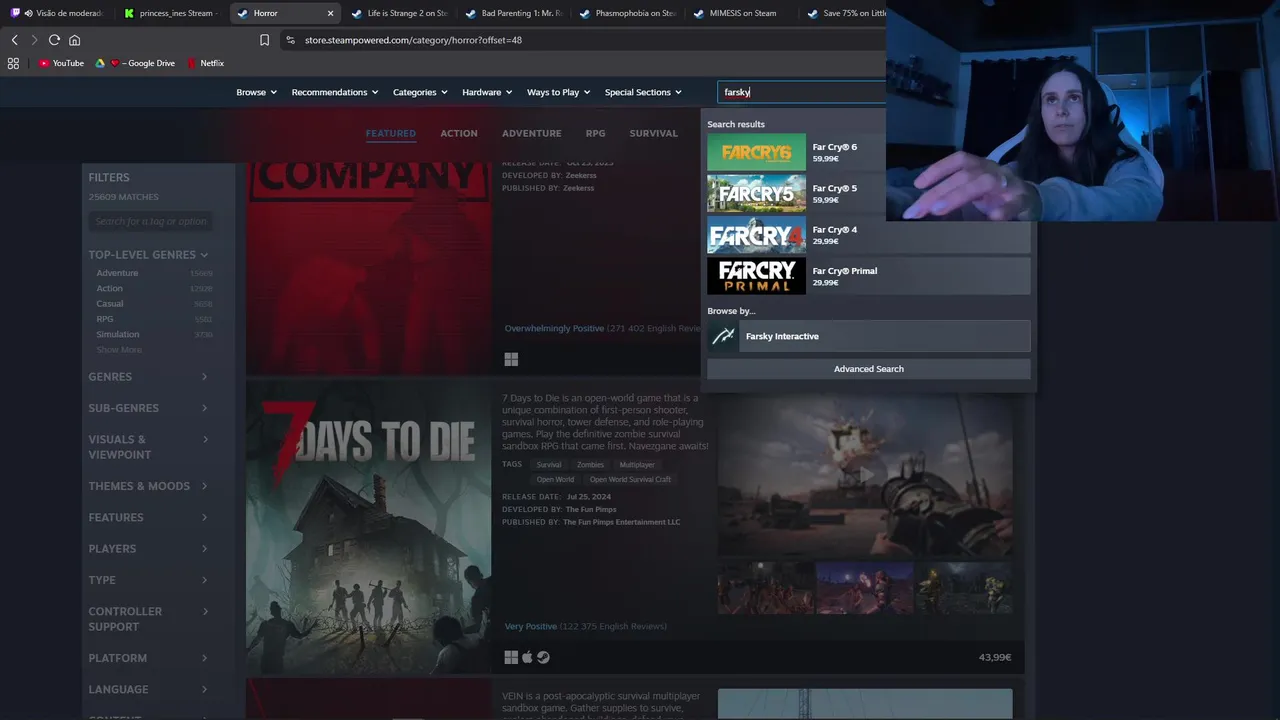
Task: Expand the GENRES filter section
Action: point(148,377)
